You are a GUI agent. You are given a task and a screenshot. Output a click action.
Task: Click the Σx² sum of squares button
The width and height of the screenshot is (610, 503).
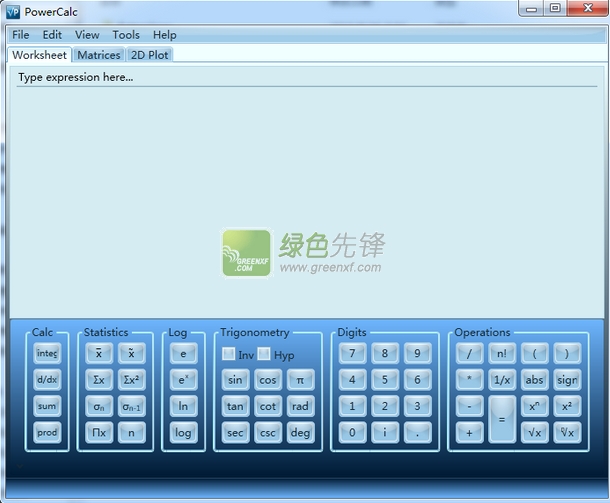point(131,380)
